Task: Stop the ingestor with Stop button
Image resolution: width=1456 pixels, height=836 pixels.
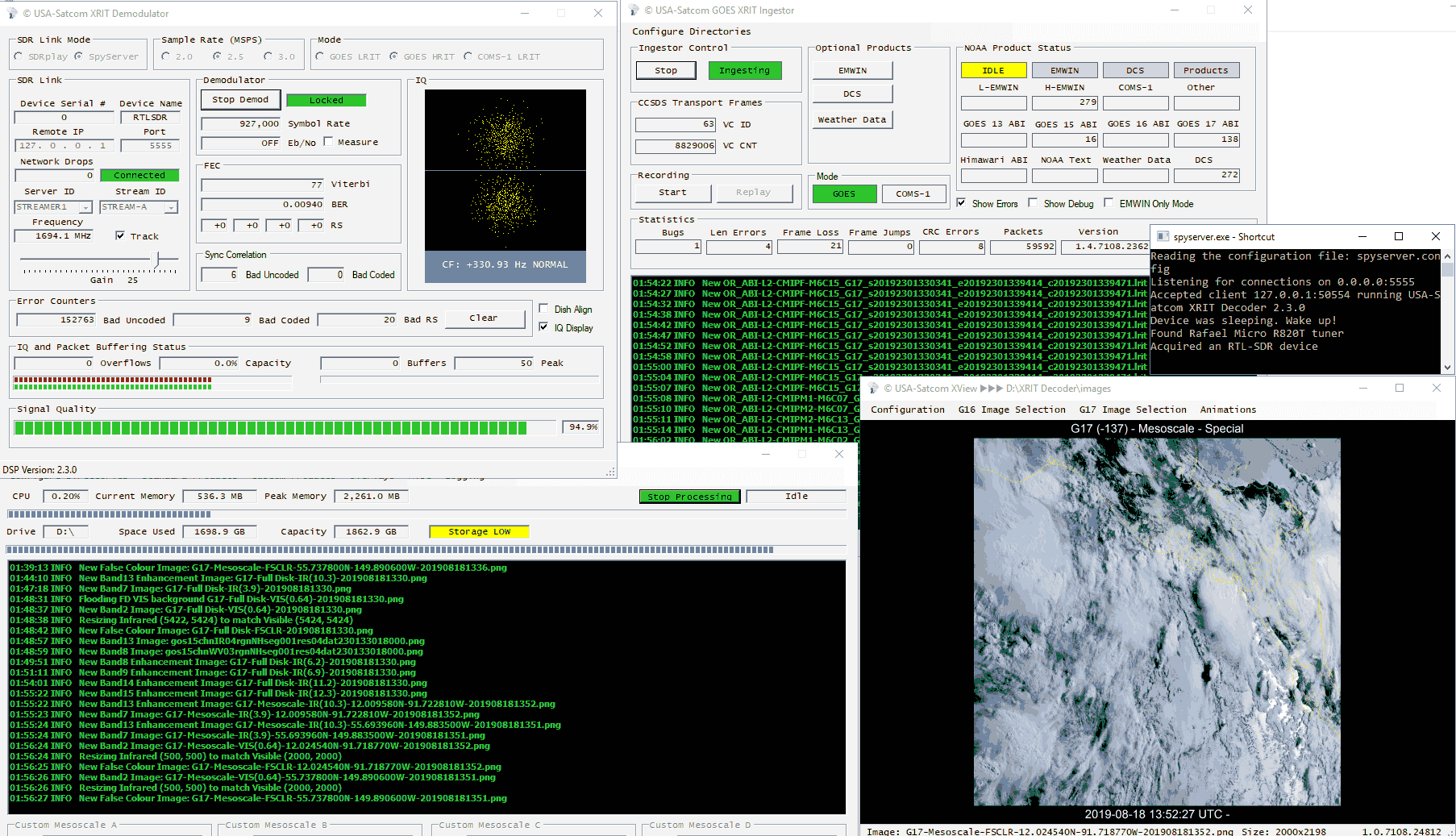Action: coord(666,70)
